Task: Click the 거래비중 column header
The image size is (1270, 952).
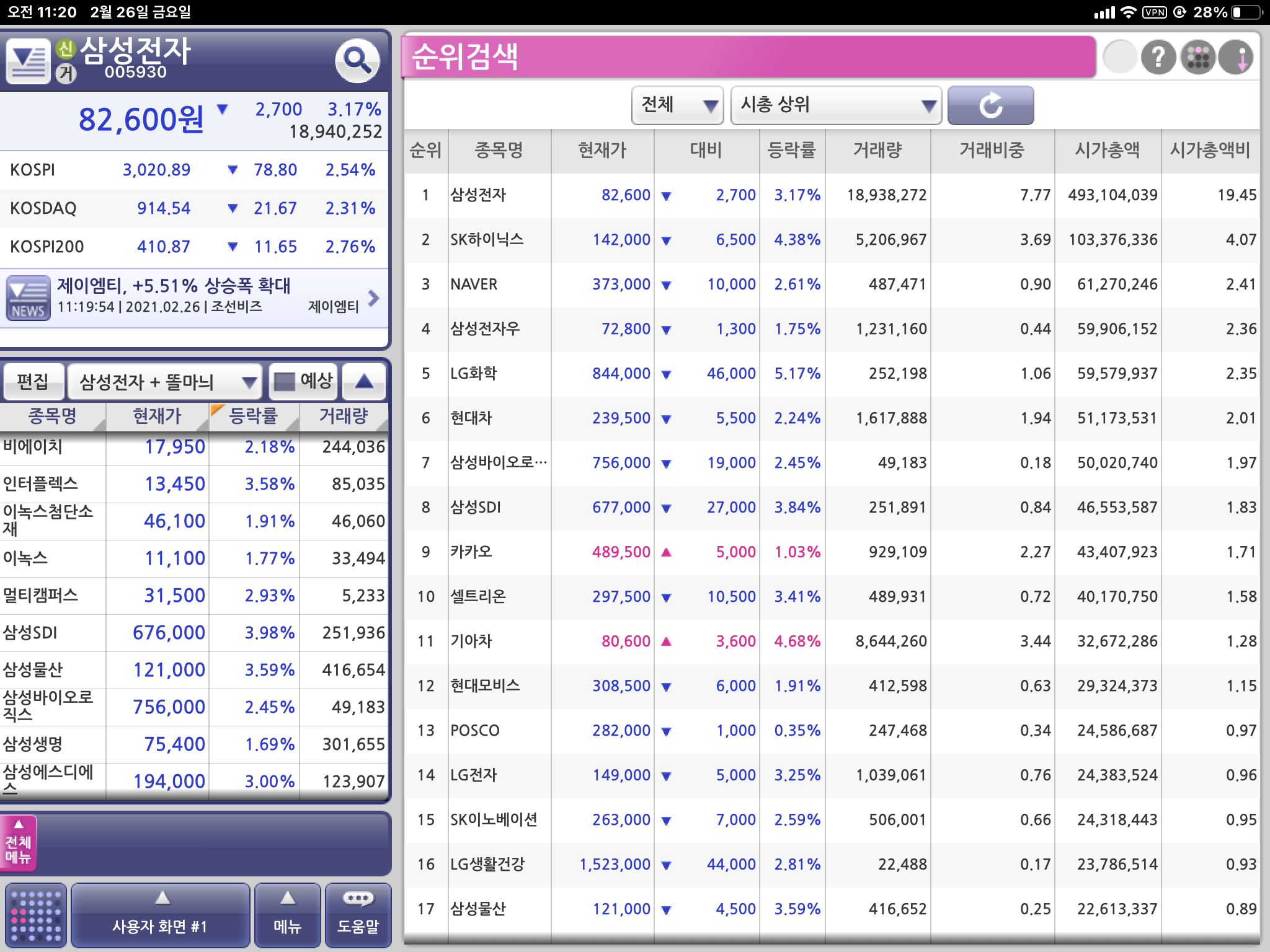Action: [x=992, y=151]
